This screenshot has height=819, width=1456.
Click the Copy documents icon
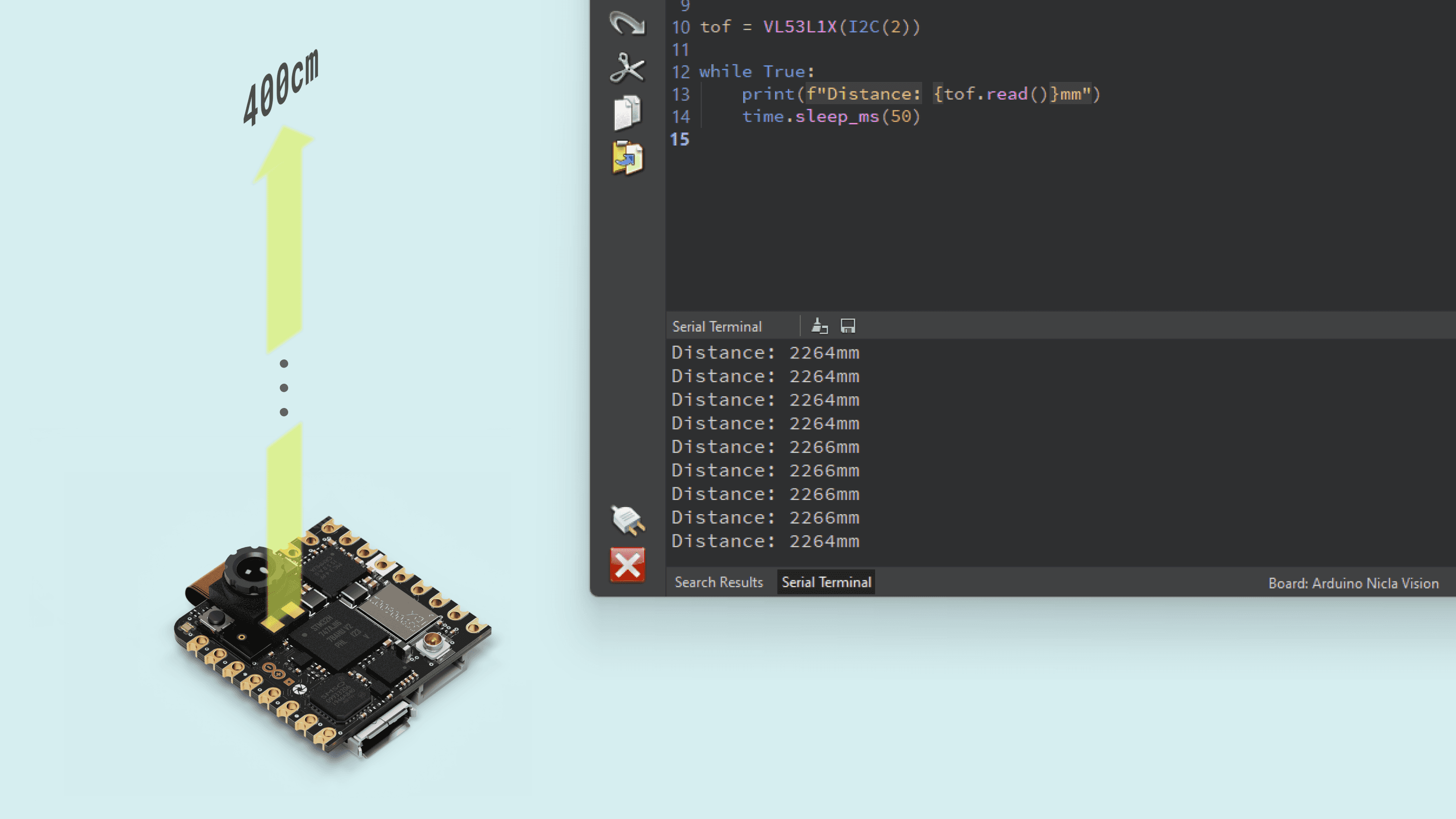[627, 112]
